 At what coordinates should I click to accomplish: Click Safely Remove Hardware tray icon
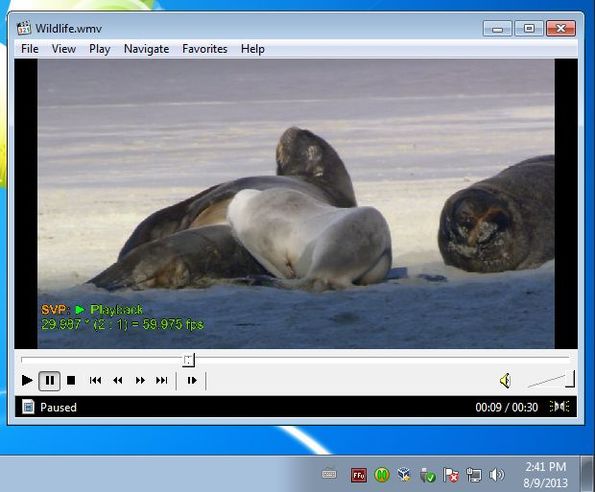(428, 475)
